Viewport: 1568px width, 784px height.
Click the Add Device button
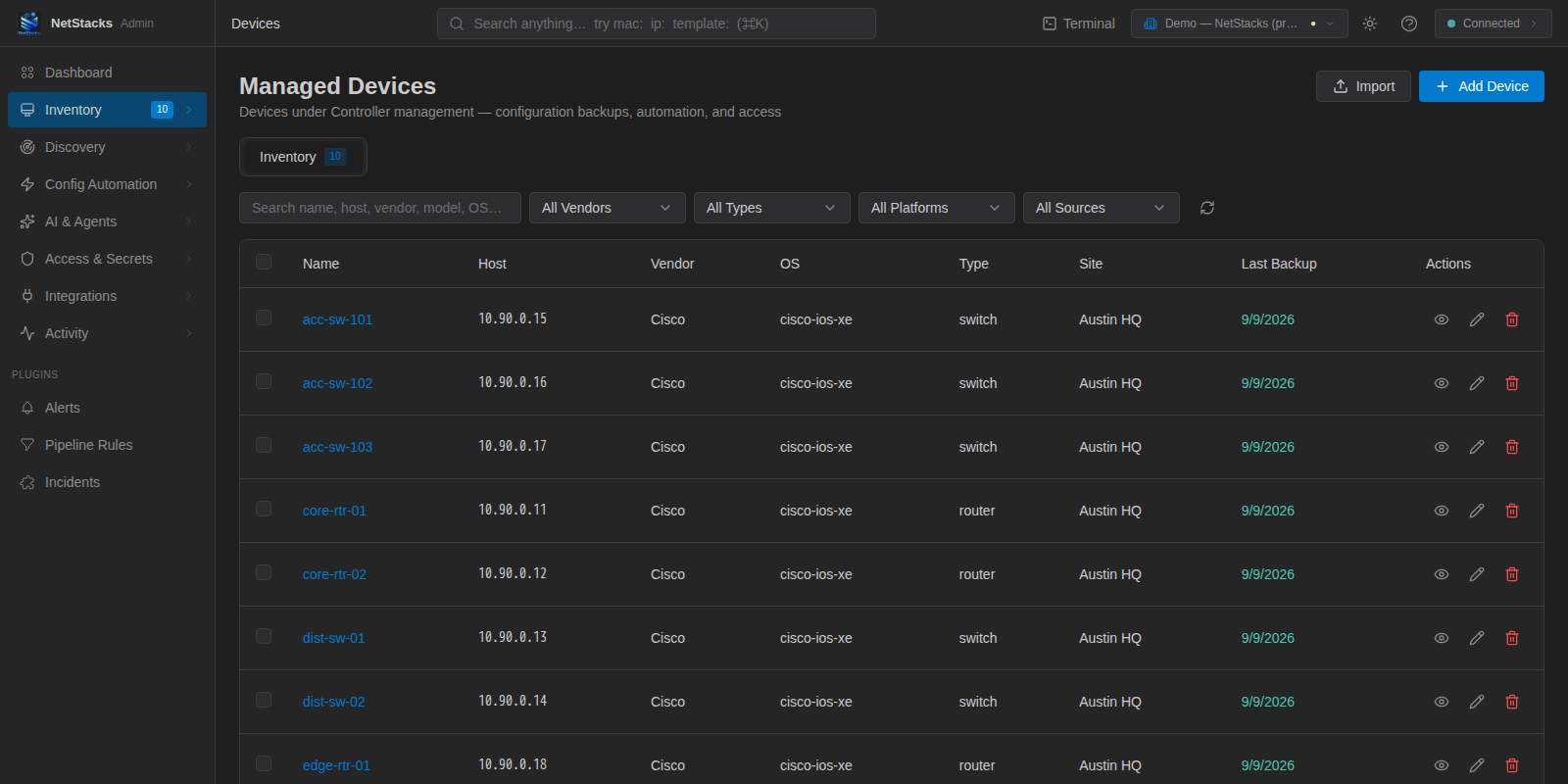pyautogui.click(x=1482, y=86)
